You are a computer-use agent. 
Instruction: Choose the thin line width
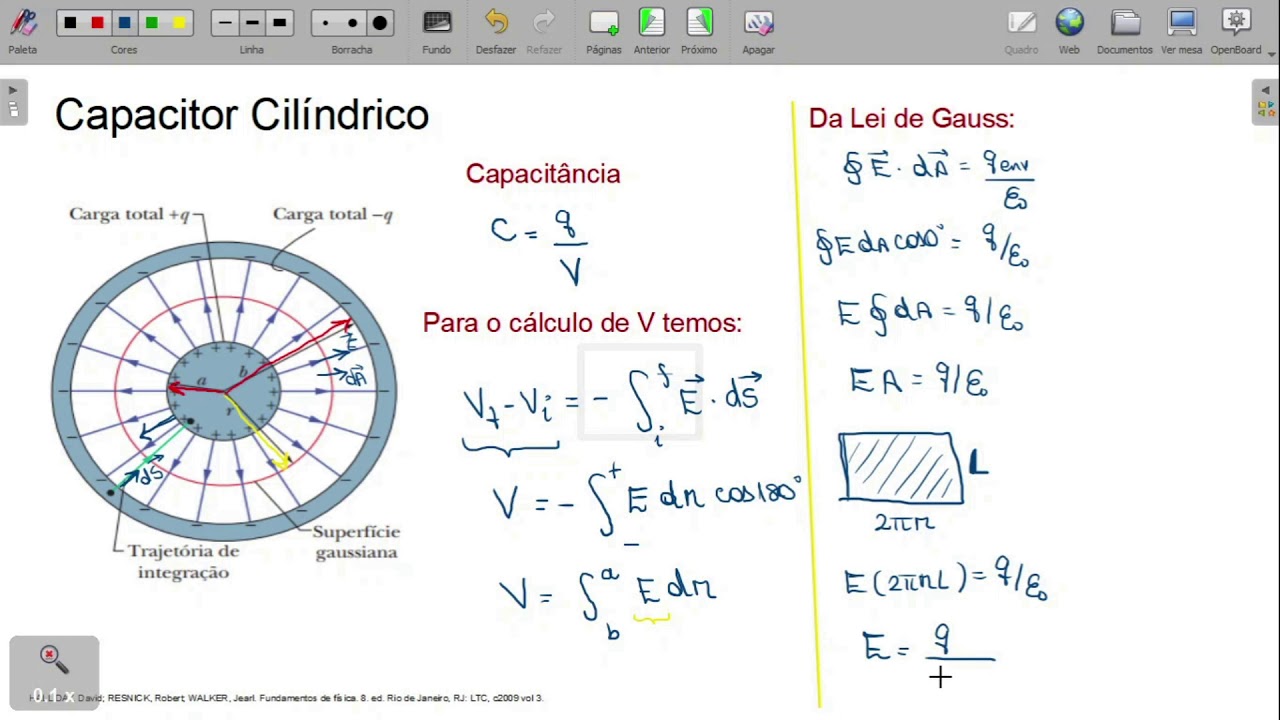tap(225, 23)
